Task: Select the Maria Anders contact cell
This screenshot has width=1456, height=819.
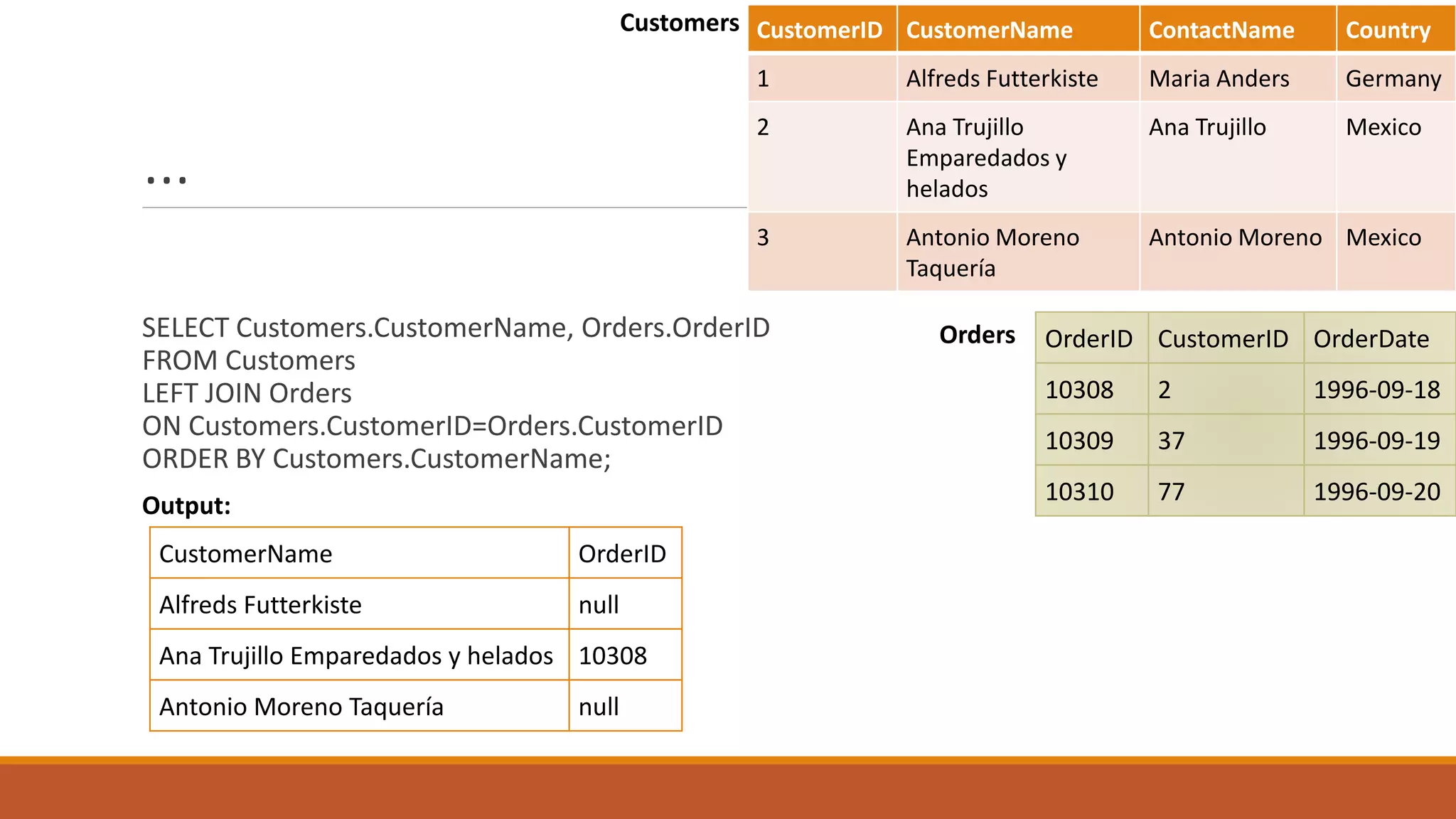Action: [1219, 78]
